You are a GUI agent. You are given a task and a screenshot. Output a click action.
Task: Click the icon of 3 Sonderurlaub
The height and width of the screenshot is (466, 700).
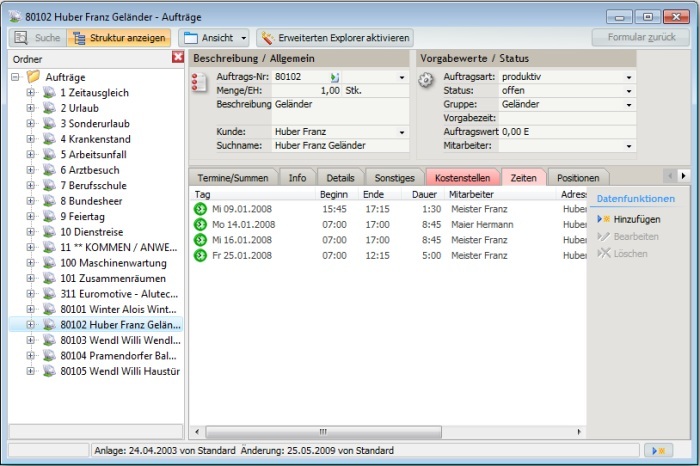coord(49,123)
